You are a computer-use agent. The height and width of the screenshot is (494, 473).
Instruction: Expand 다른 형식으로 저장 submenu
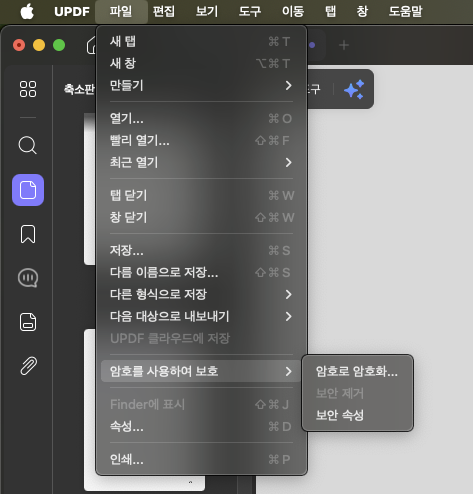tap(201, 295)
